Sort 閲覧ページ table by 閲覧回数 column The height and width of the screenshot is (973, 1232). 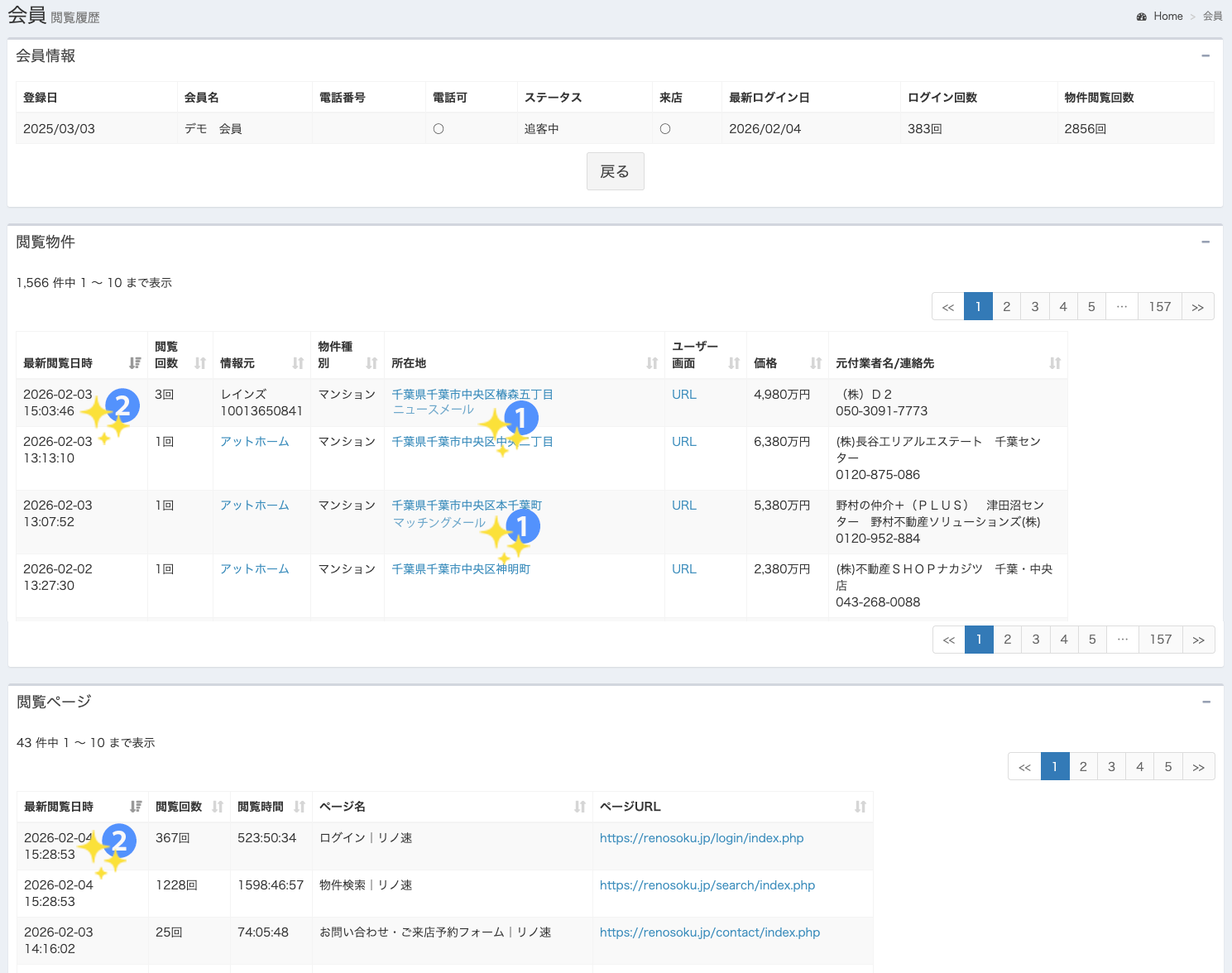tap(218, 807)
